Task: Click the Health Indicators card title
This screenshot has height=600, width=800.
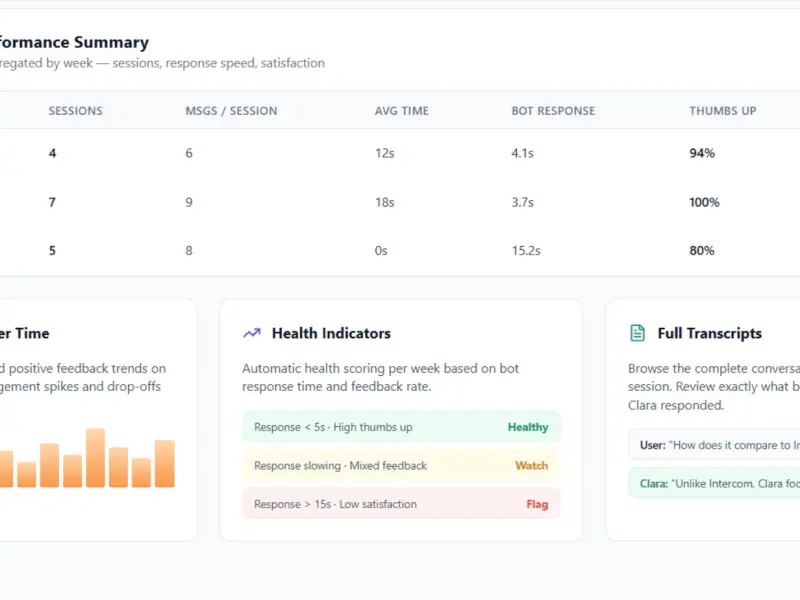Action: pos(331,333)
